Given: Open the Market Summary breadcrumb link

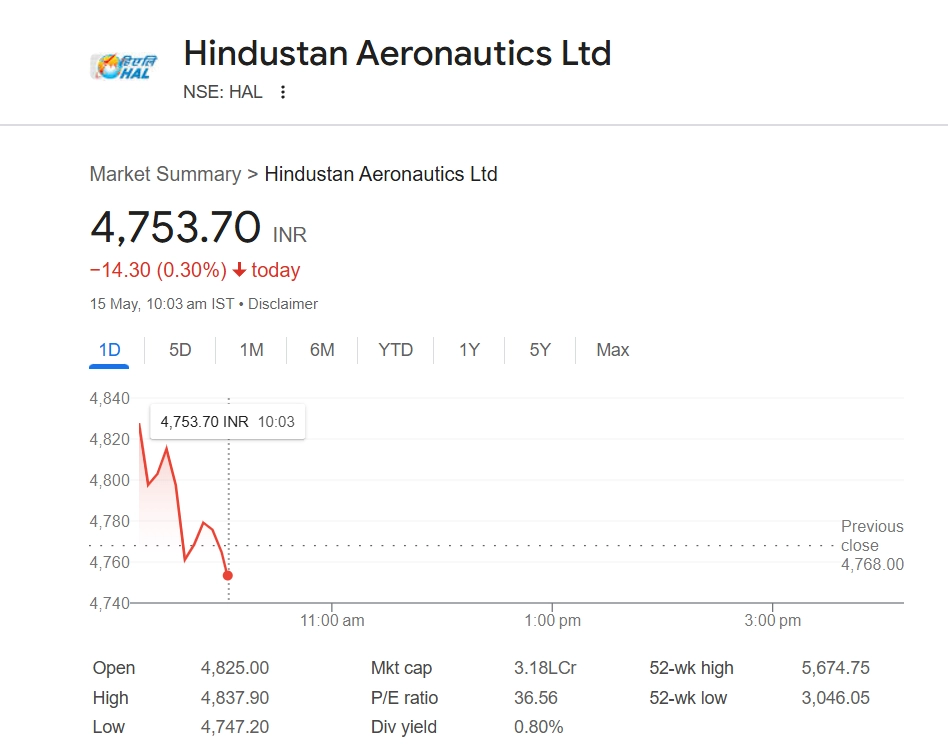Looking at the screenshot, I should pos(165,174).
